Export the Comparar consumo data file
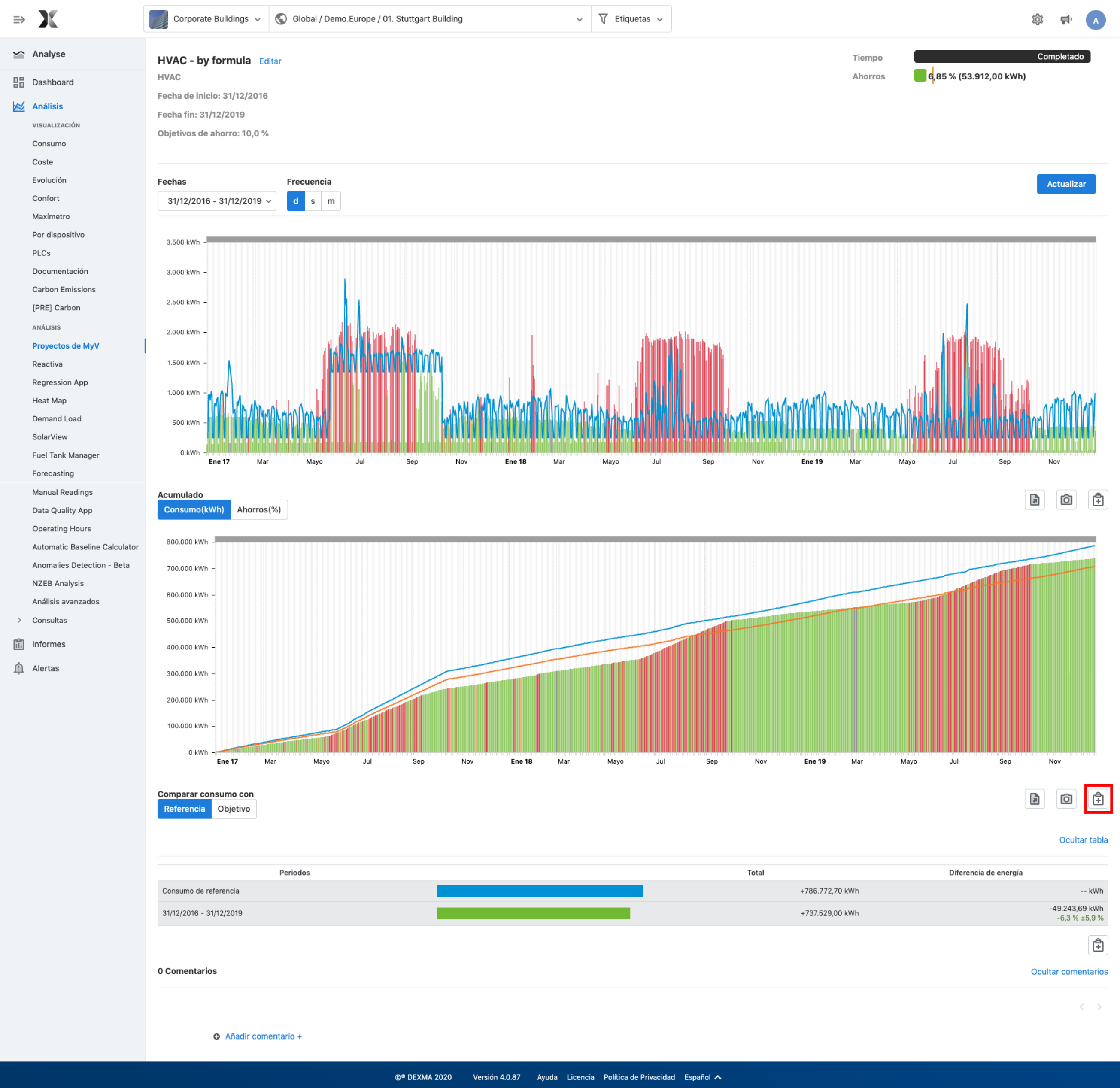Viewport: 1120px width, 1088px height. [1034, 799]
